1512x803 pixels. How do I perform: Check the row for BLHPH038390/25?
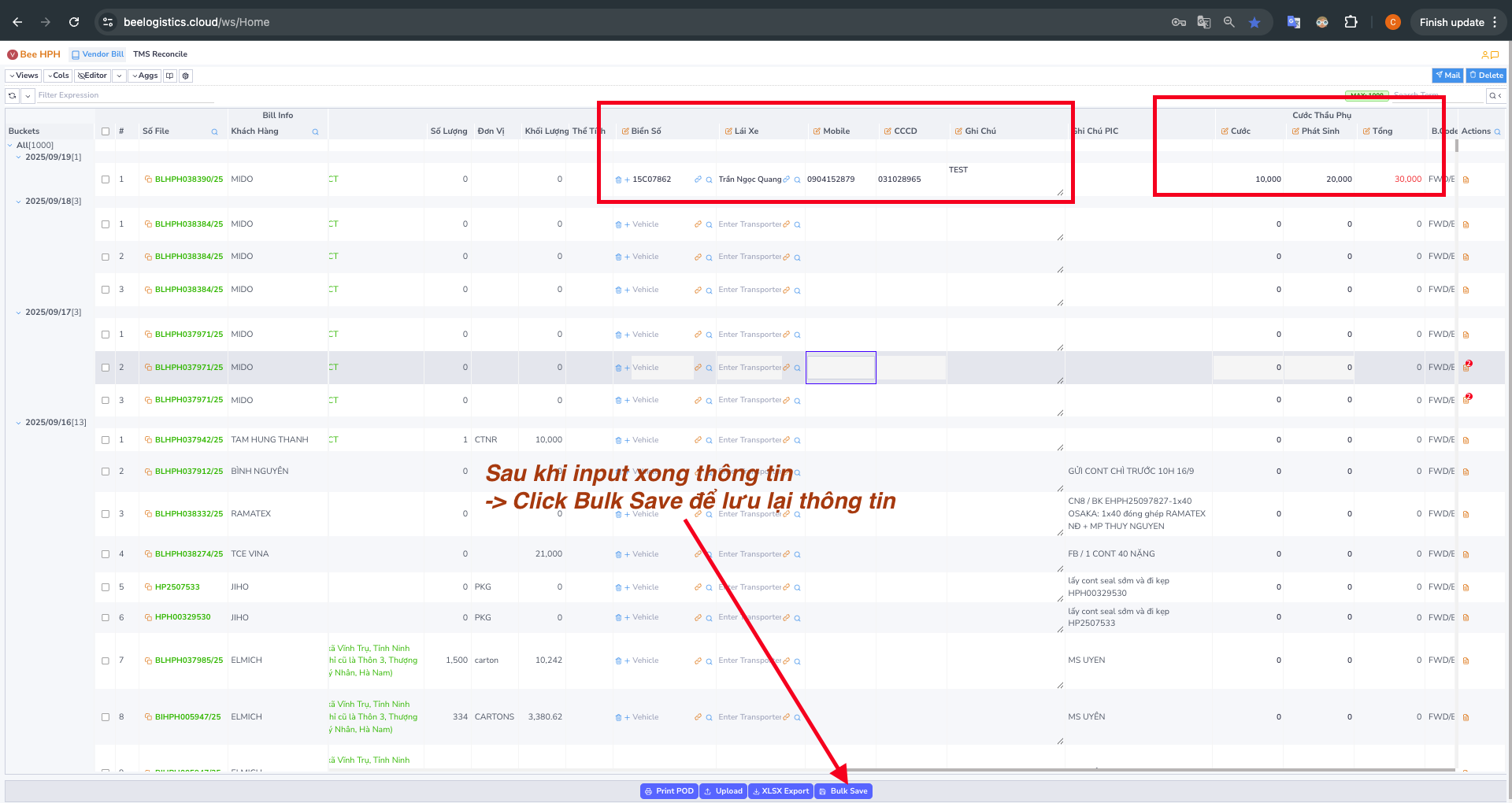click(x=106, y=179)
